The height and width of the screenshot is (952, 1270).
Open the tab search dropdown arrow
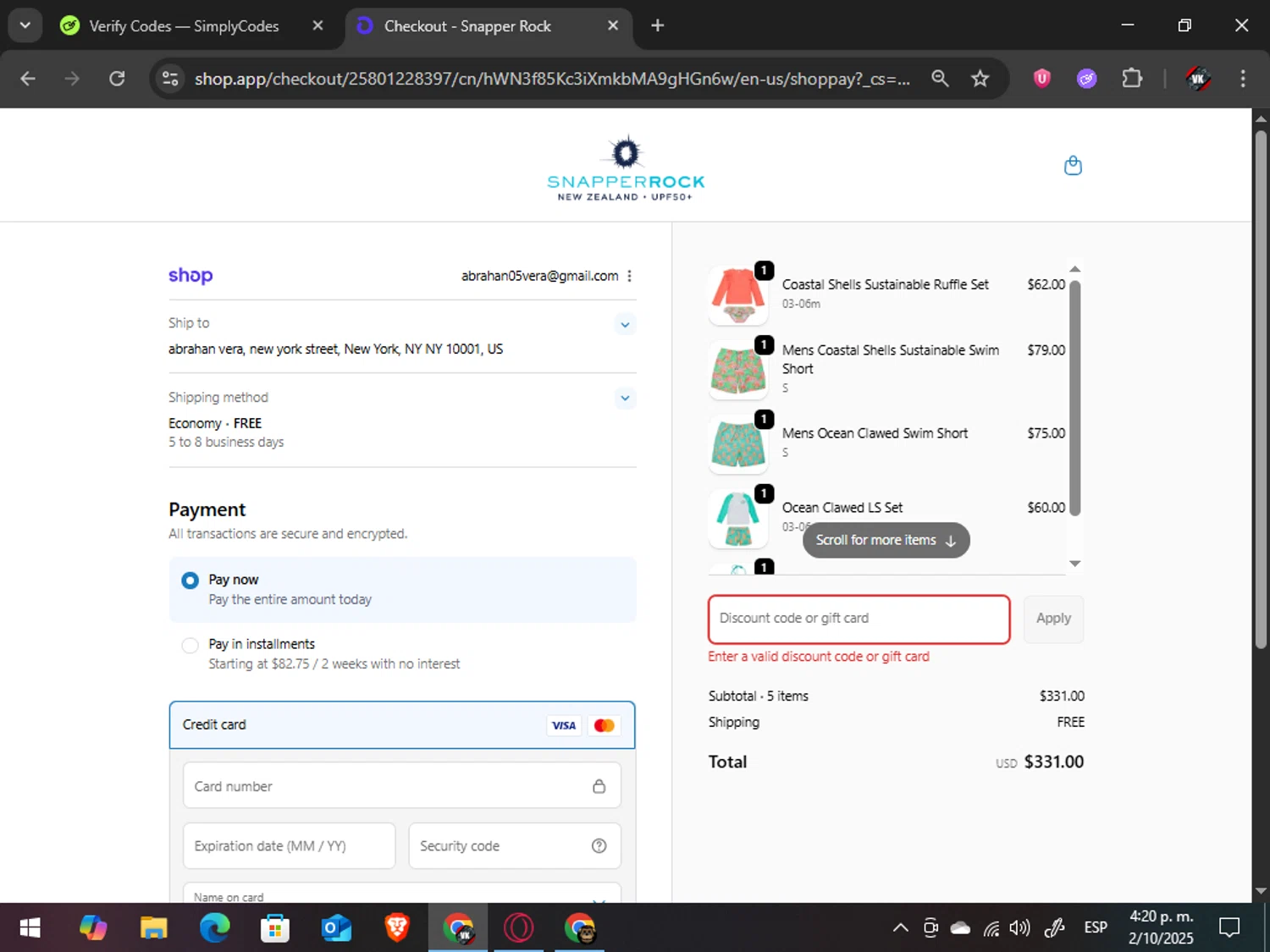click(25, 25)
